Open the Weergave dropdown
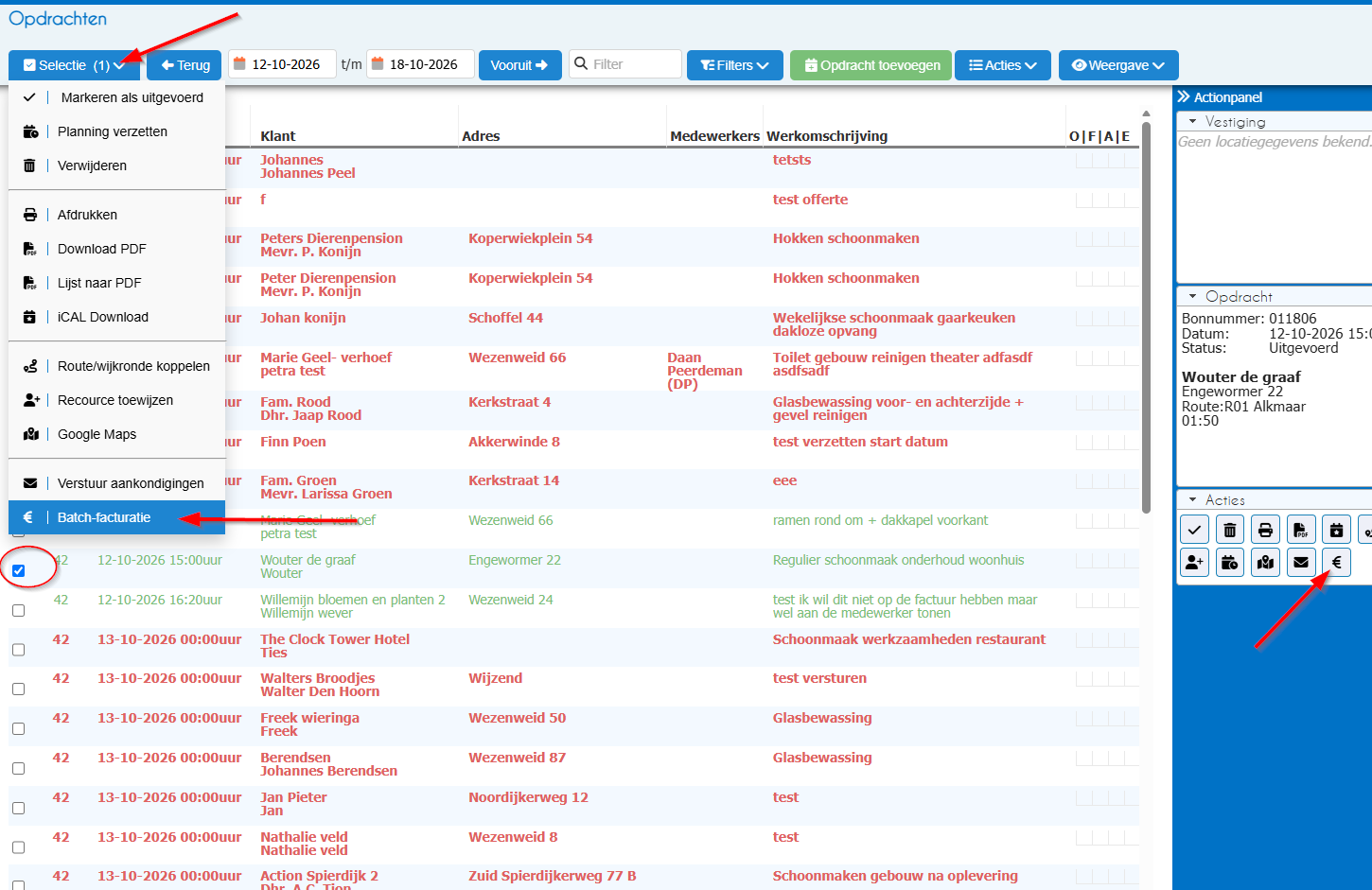Viewport: 1372px width, 890px height. click(1118, 65)
